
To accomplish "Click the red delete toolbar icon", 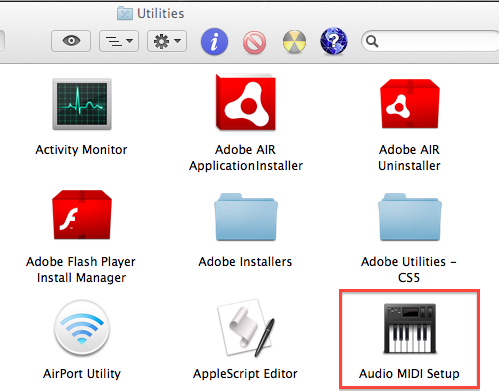I will click(x=254, y=42).
